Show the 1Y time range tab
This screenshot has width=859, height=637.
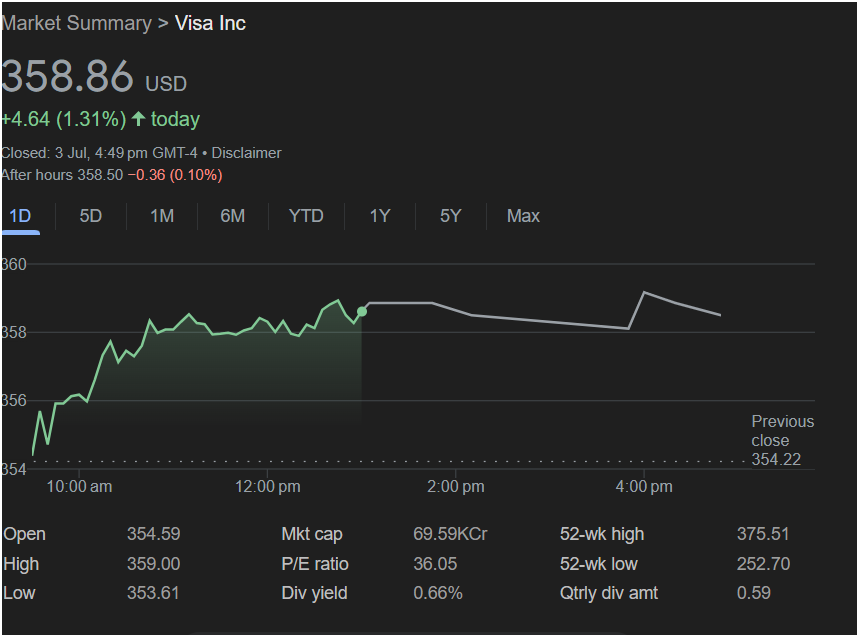[x=380, y=216]
